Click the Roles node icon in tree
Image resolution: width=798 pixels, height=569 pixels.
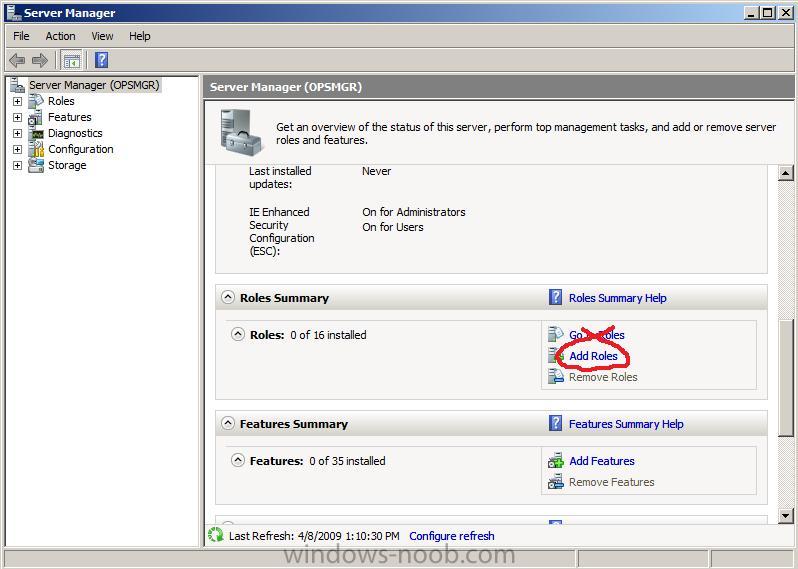coord(36,101)
